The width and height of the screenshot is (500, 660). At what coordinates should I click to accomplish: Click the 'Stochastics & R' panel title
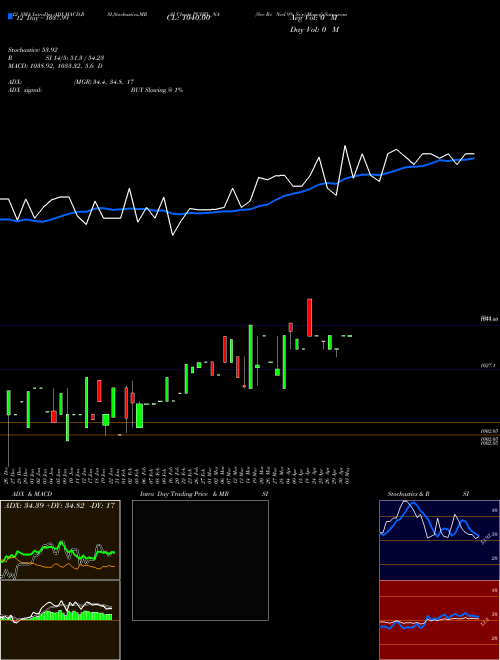pos(408,494)
